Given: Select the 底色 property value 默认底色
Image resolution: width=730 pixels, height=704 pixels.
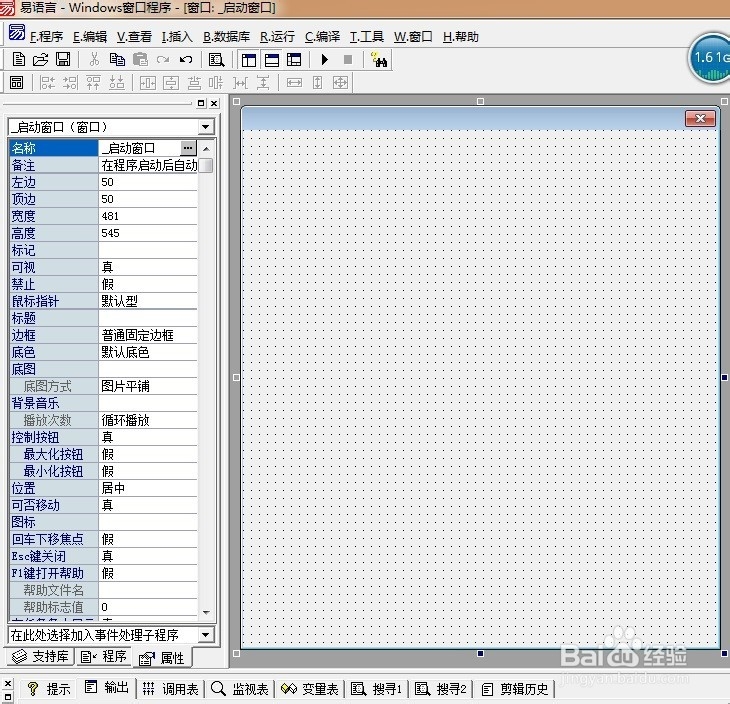Looking at the screenshot, I should [x=148, y=352].
